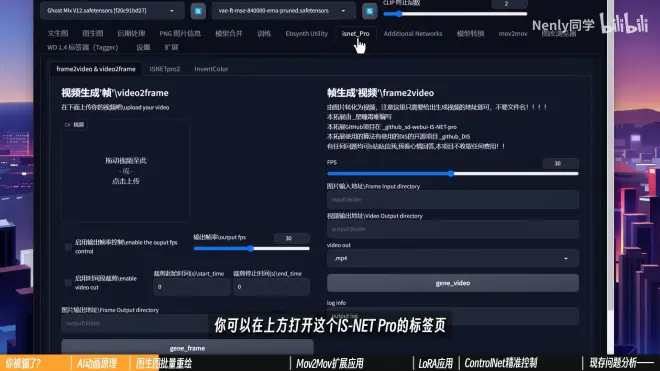660x371 pixels.
Task: Expand the video out .mp4 dropdown
Action: [452, 258]
